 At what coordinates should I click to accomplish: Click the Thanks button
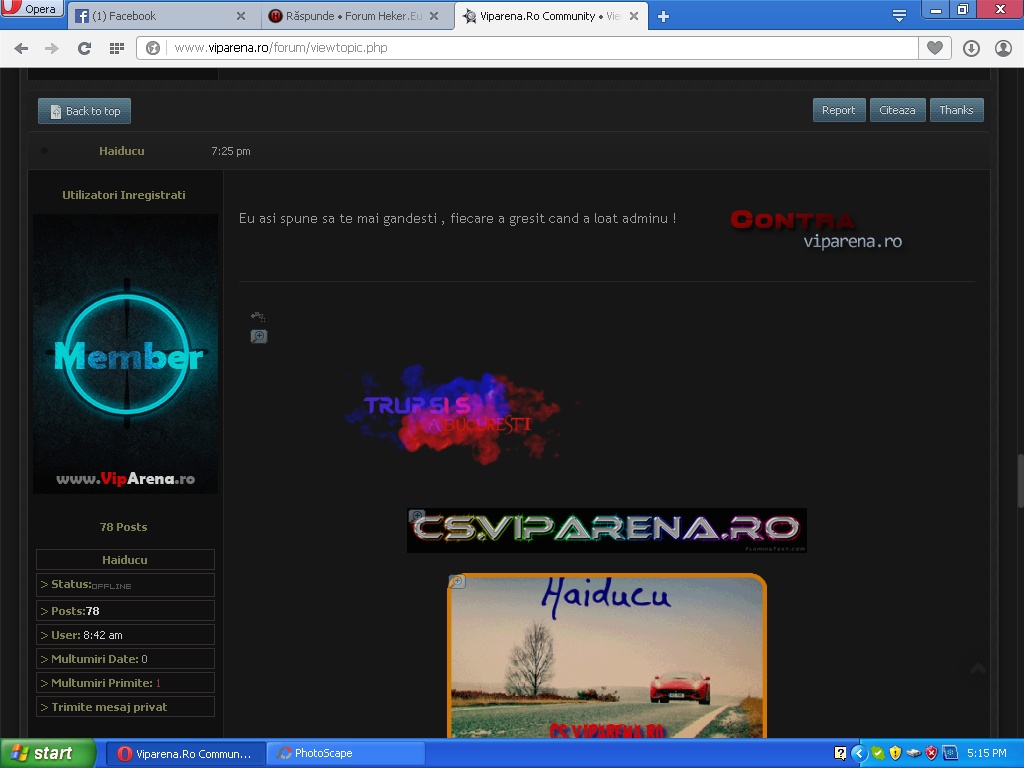[x=956, y=110]
